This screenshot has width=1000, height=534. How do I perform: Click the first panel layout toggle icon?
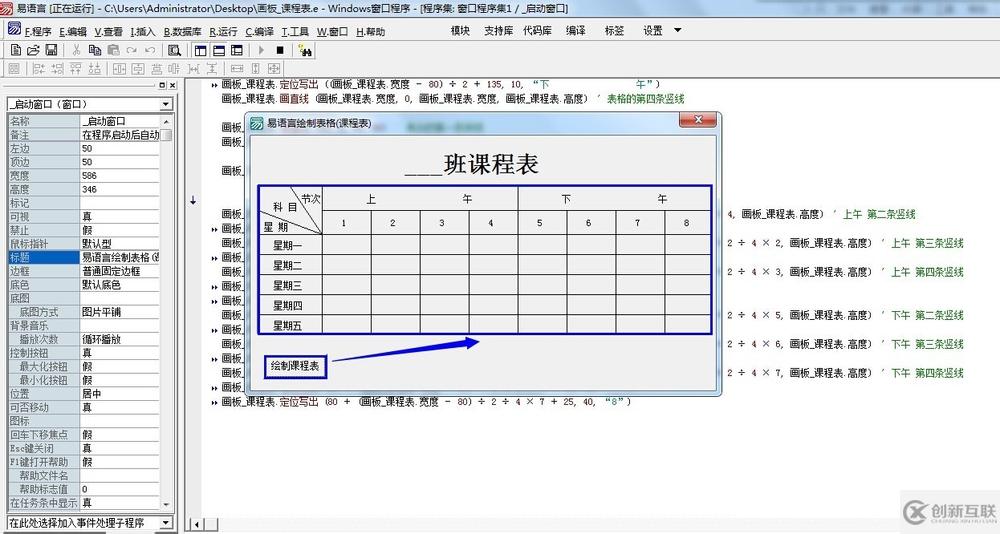pyautogui.click(x=200, y=50)
